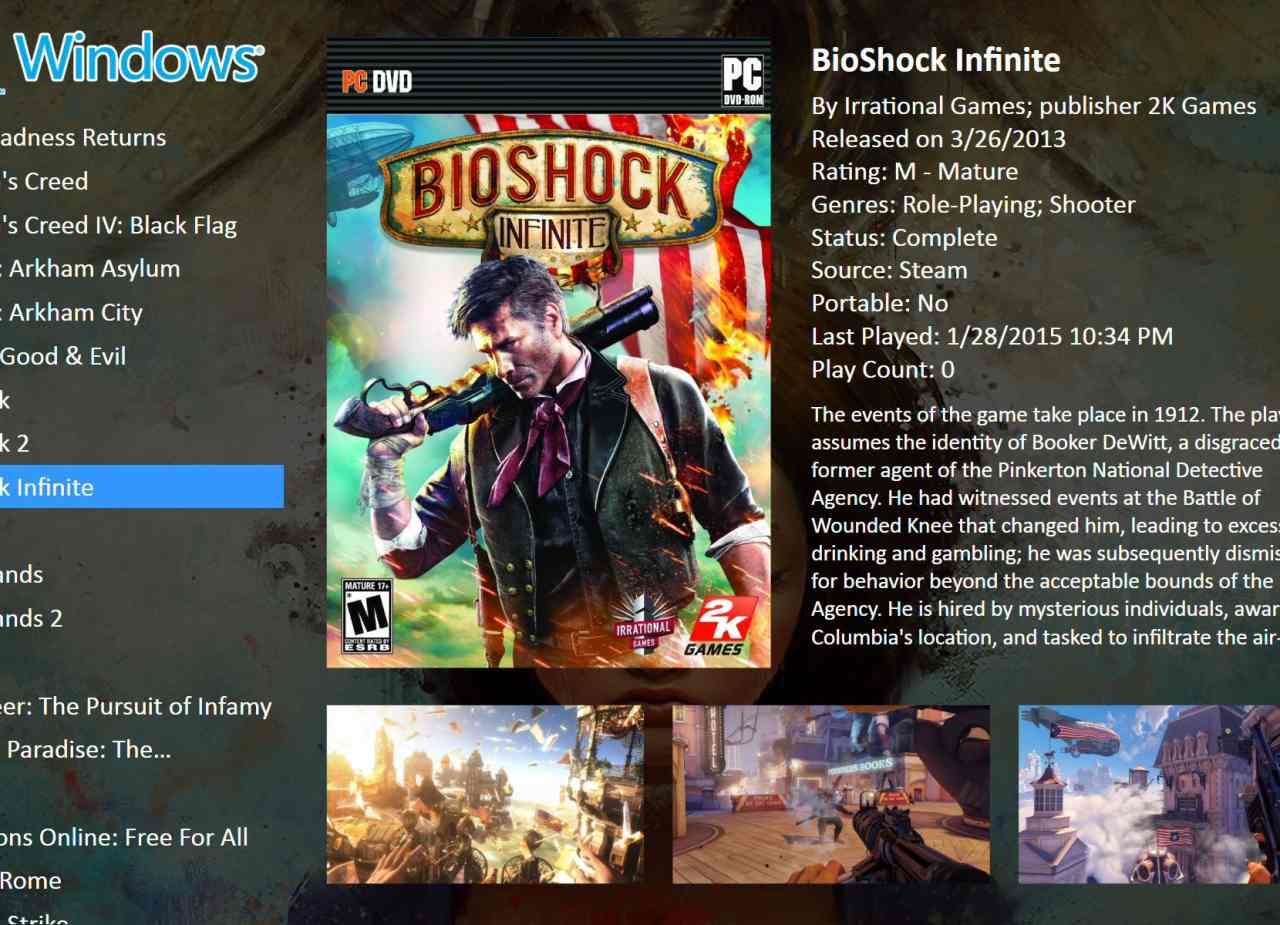Click the Irrational Games logo on cover
Image resolution: width=1280 pixels, height=925 pixels.
tap(642, 624)
